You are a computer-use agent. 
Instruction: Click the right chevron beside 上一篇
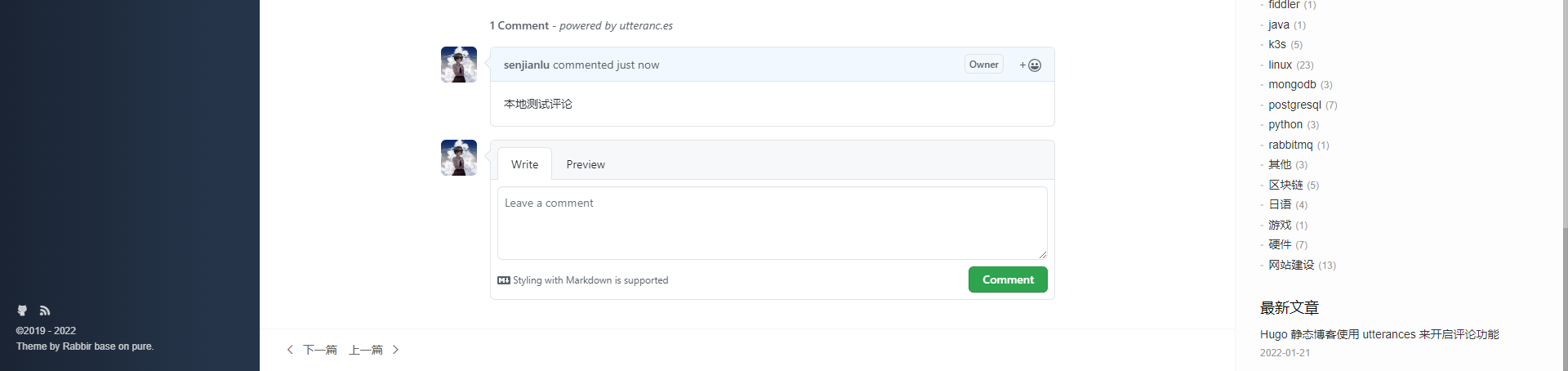(x=395, y=350)
